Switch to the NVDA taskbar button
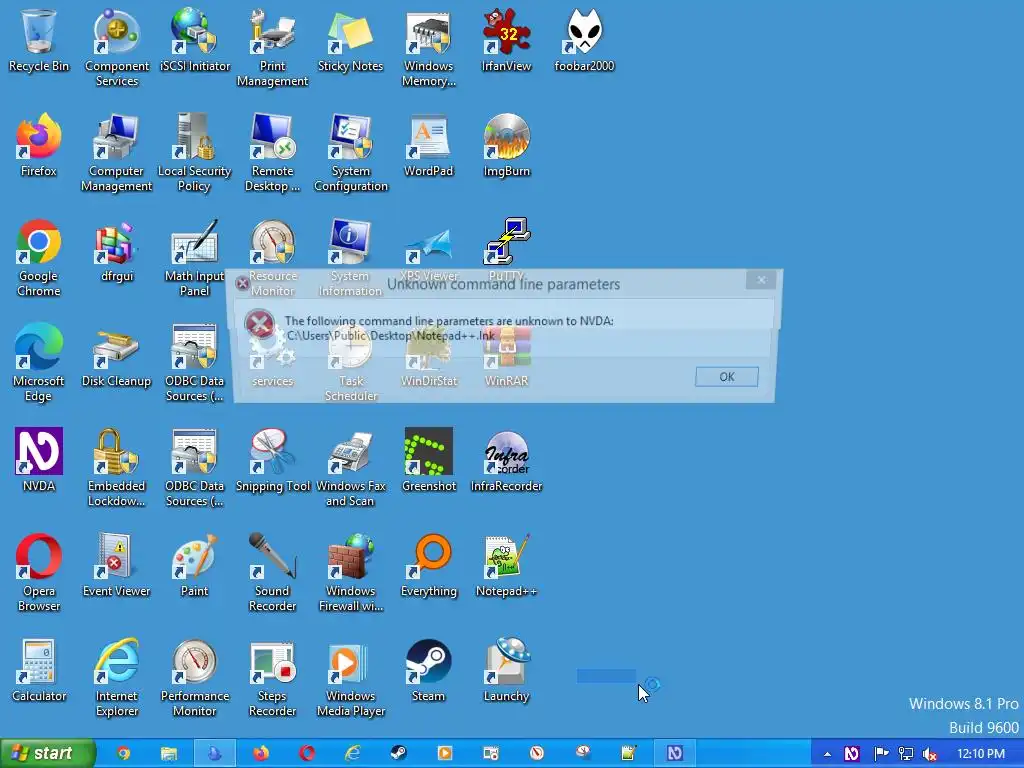 pos(675,754)
